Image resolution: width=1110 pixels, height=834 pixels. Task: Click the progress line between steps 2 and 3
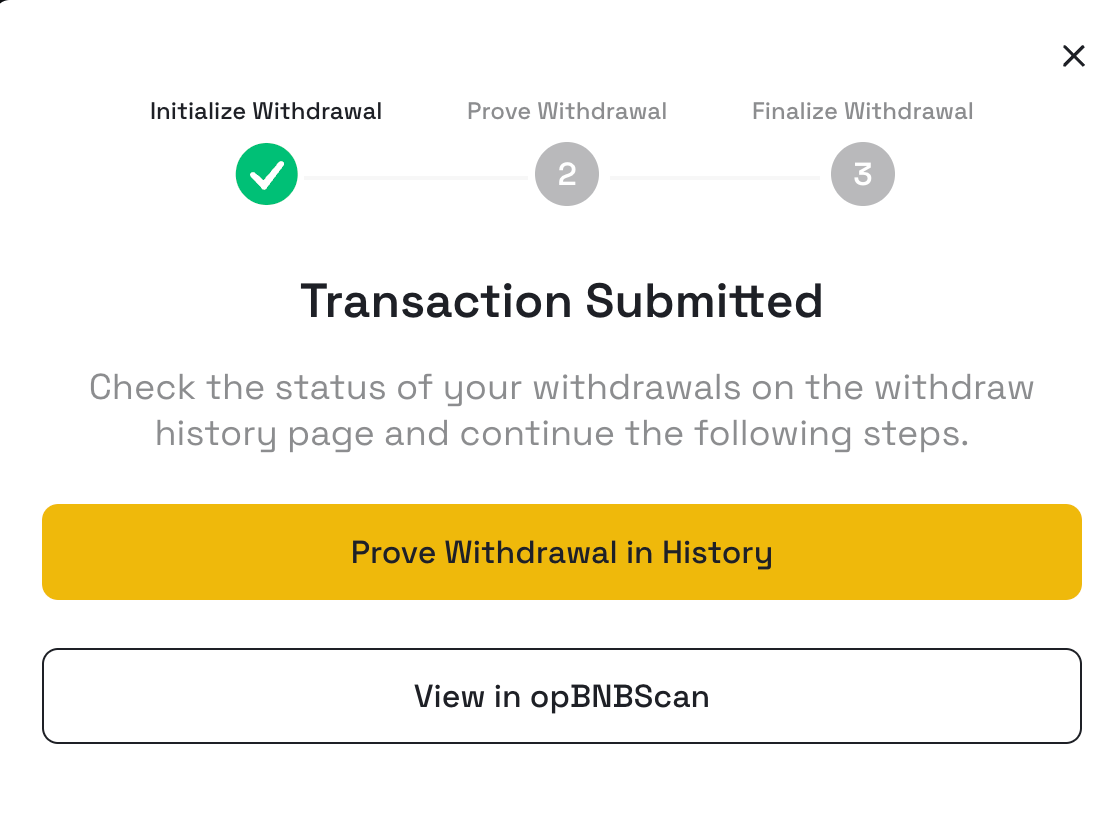tap(715, 178)
